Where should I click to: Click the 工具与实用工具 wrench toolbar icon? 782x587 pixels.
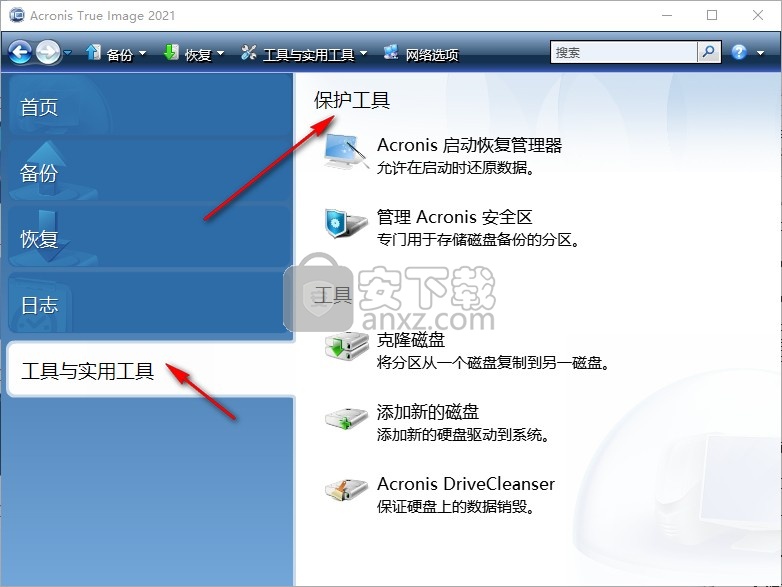pyautogui.click(x=248, y=52)
